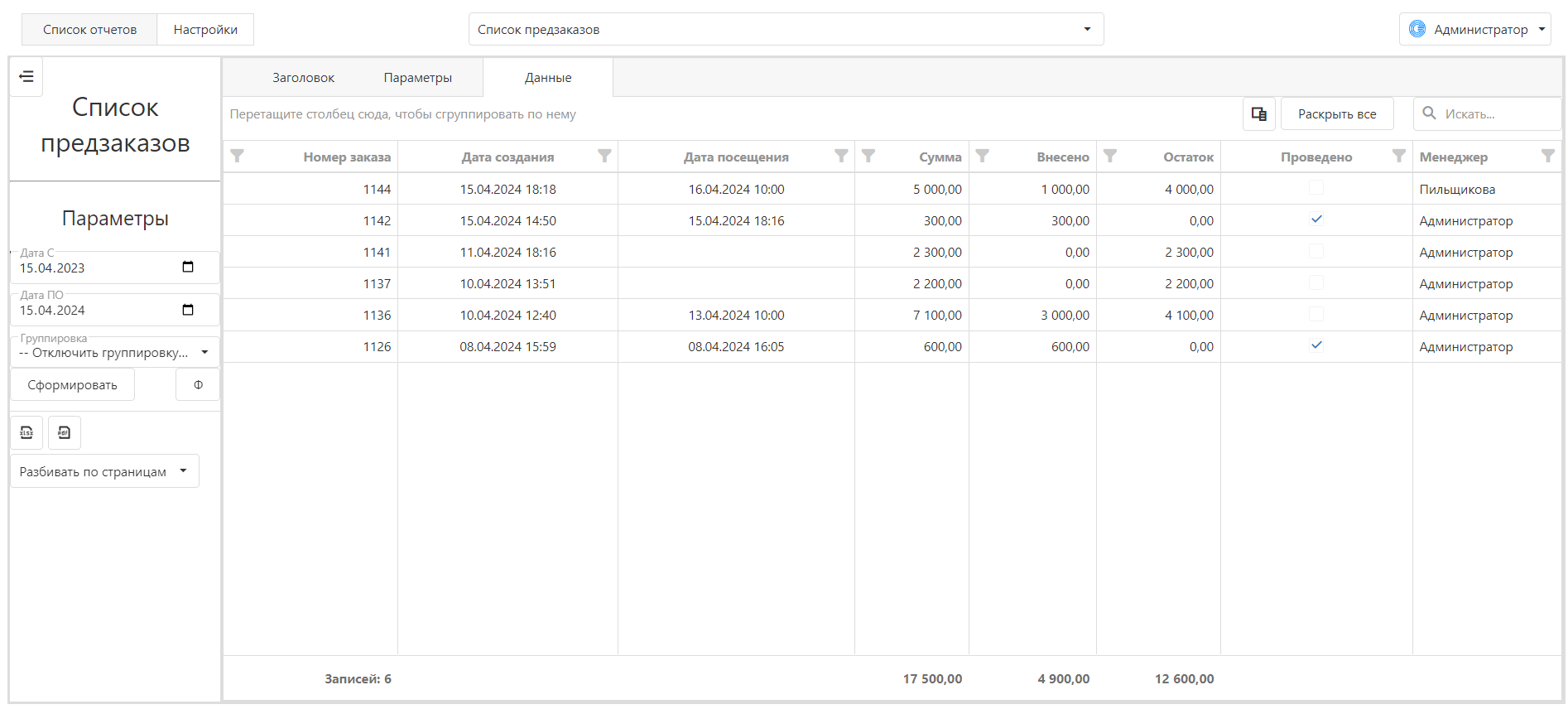The width and height of the screenshot is (1568, 709).
Task: Sort by the Дата посещения column header
Action: (736, 157)
